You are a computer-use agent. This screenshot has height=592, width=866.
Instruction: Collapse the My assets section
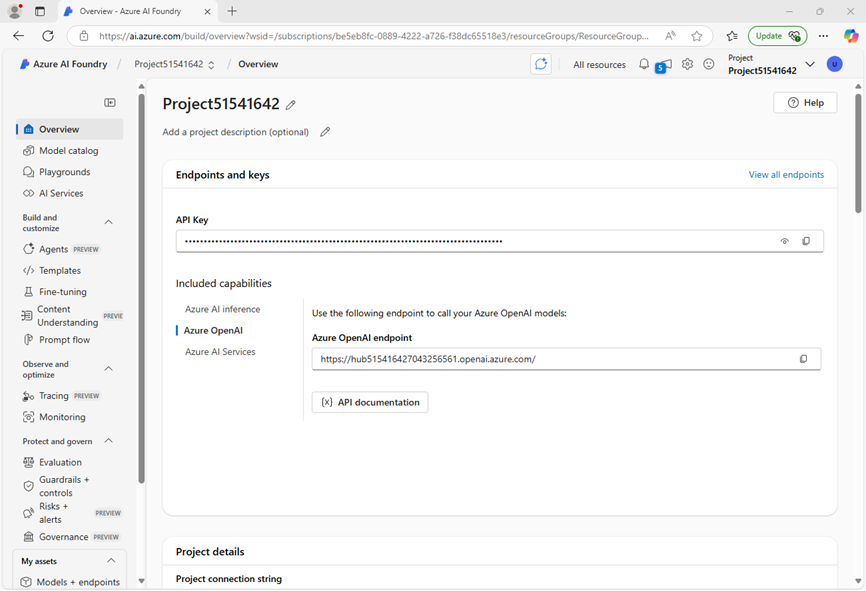[x=111, y=561]
